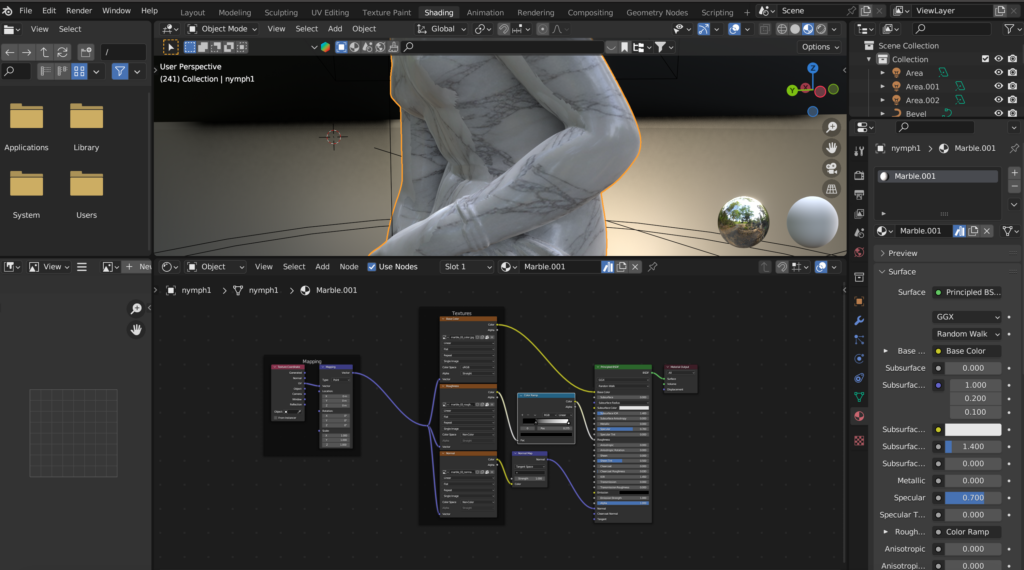Go to parent directory in file browser
This screenshot has height=570, width=1024.
click(x=44, y=52)
